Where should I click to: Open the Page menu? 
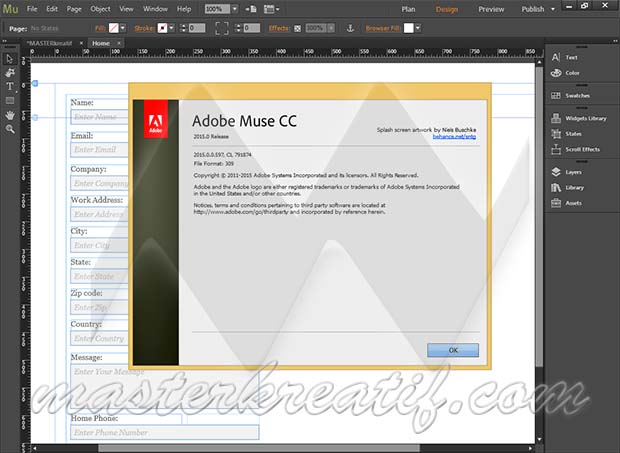[x=74, y=9]
